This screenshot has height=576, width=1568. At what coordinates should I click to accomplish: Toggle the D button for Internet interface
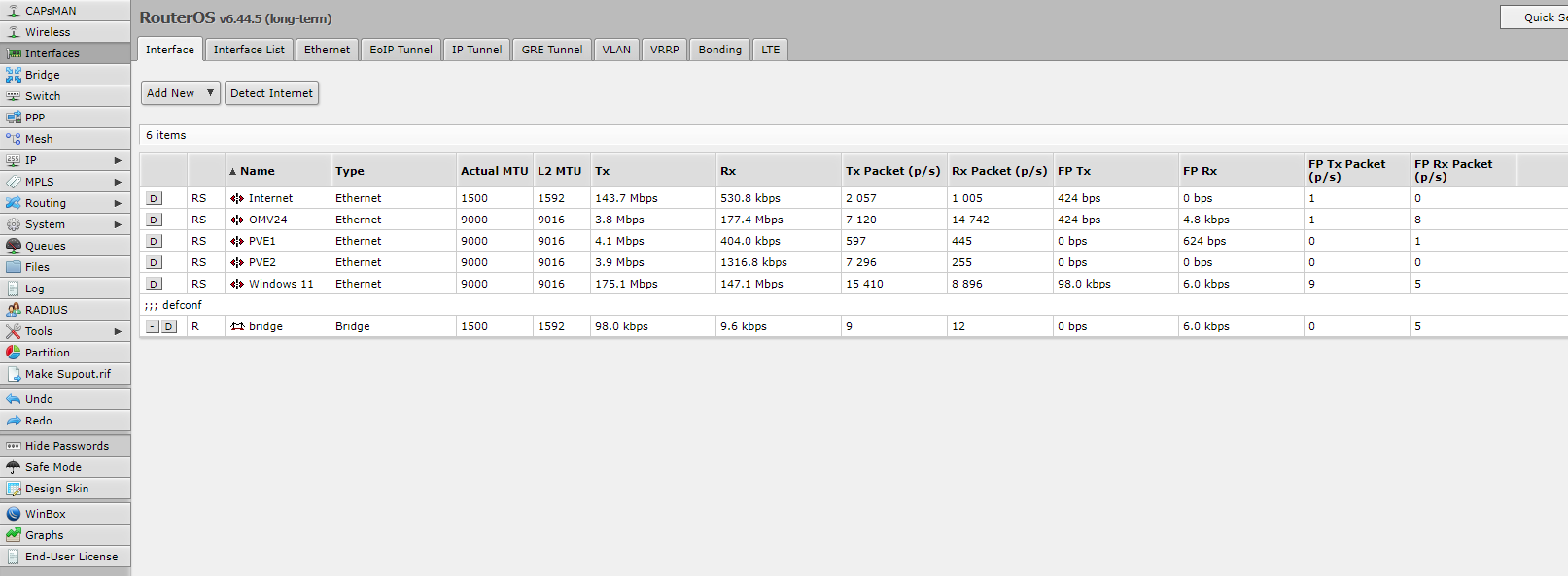pyautogui.click(x=154, y=198)
